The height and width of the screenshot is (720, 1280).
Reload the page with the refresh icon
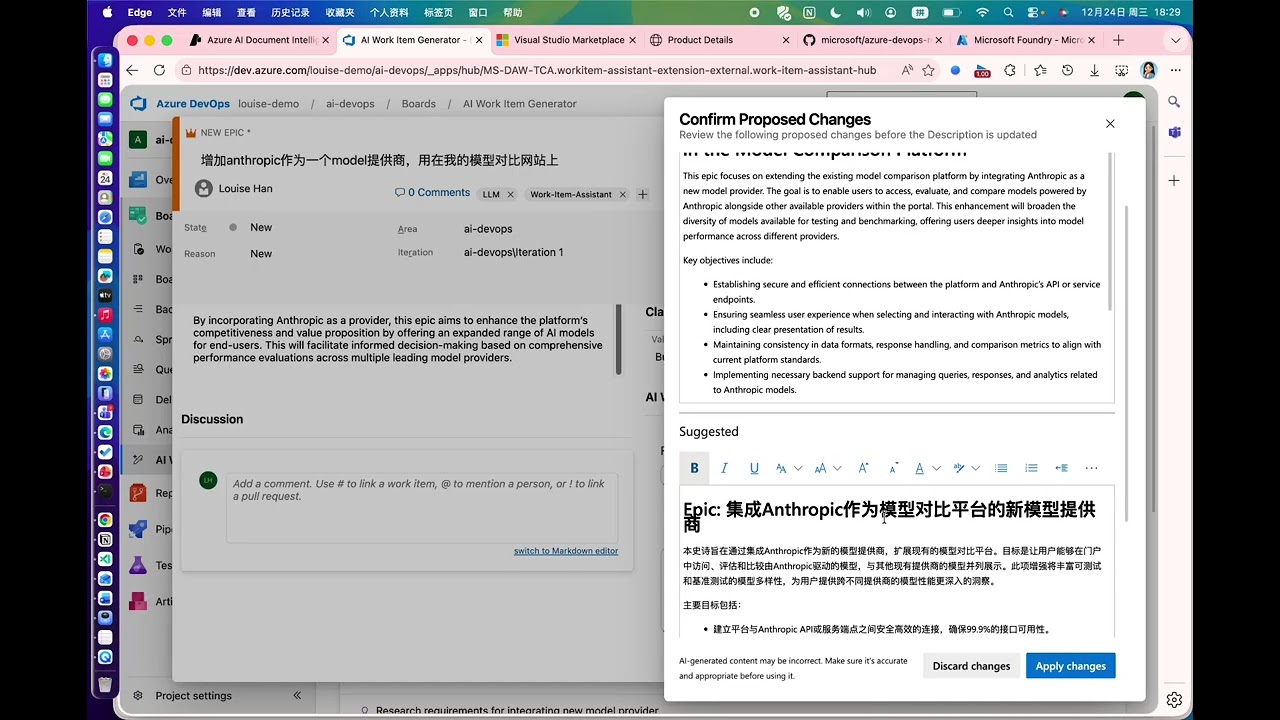[x=159, y=70]
